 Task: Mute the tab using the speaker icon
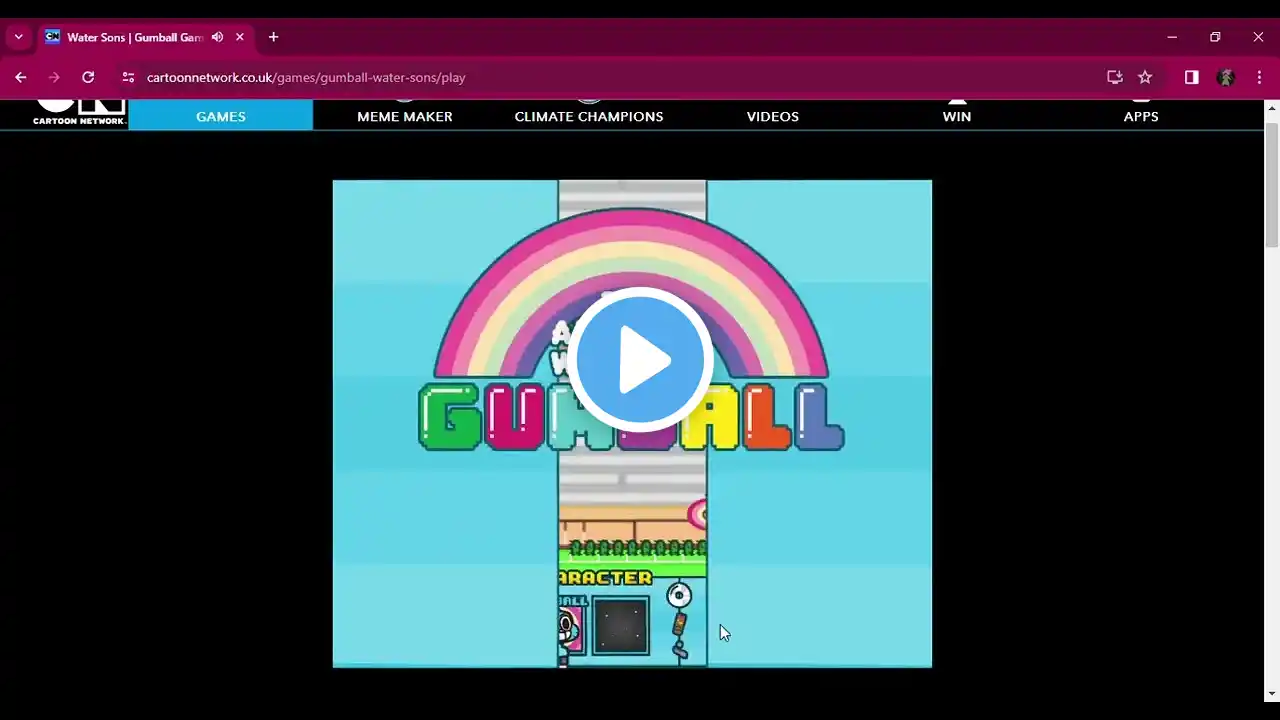click(x=217, y=37)
